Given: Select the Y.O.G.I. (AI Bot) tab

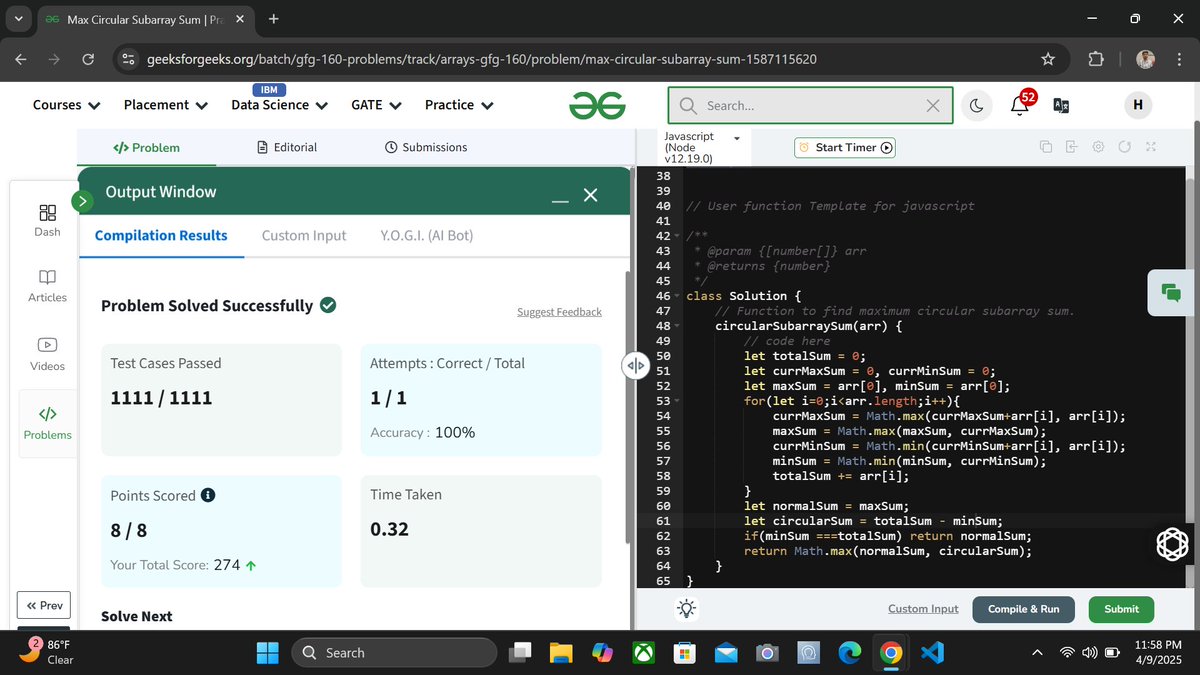Looking at the screenshot, I should (x=427, y=236).
